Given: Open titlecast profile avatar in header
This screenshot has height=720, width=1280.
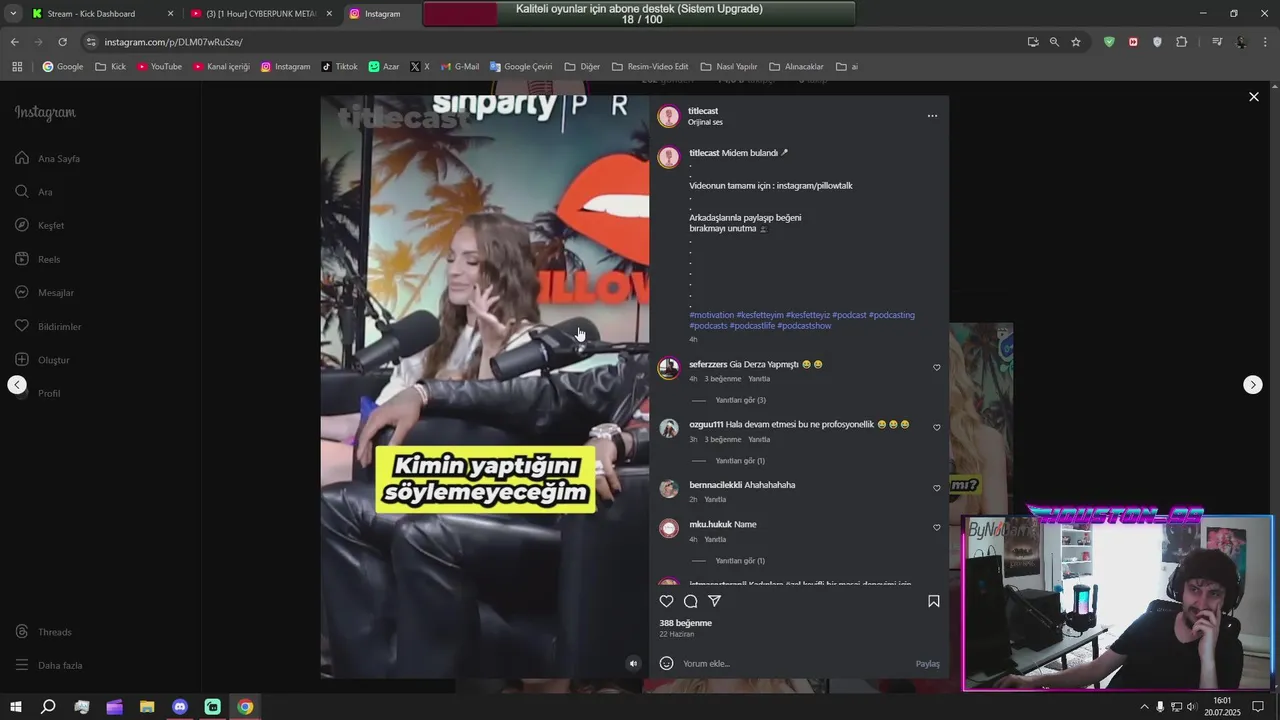Looking at the screenshot, I should point(669,116).
